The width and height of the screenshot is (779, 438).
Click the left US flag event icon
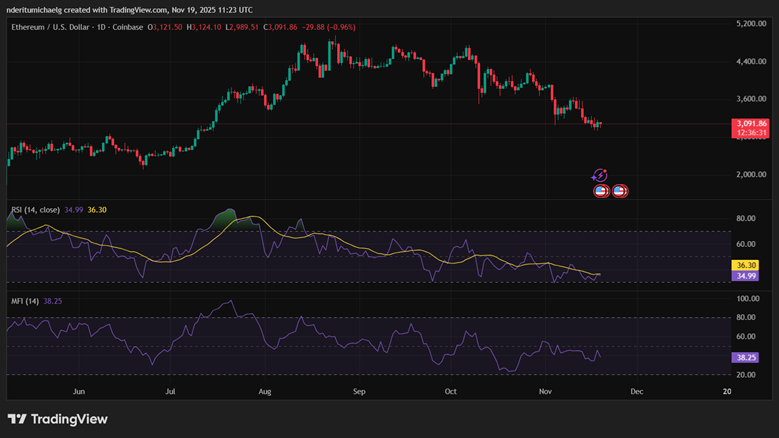601,190
